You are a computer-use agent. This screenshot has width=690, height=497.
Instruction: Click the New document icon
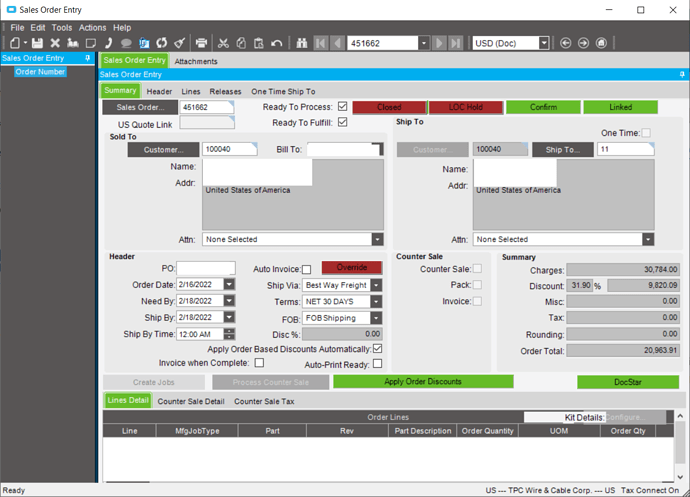point(15,43)
